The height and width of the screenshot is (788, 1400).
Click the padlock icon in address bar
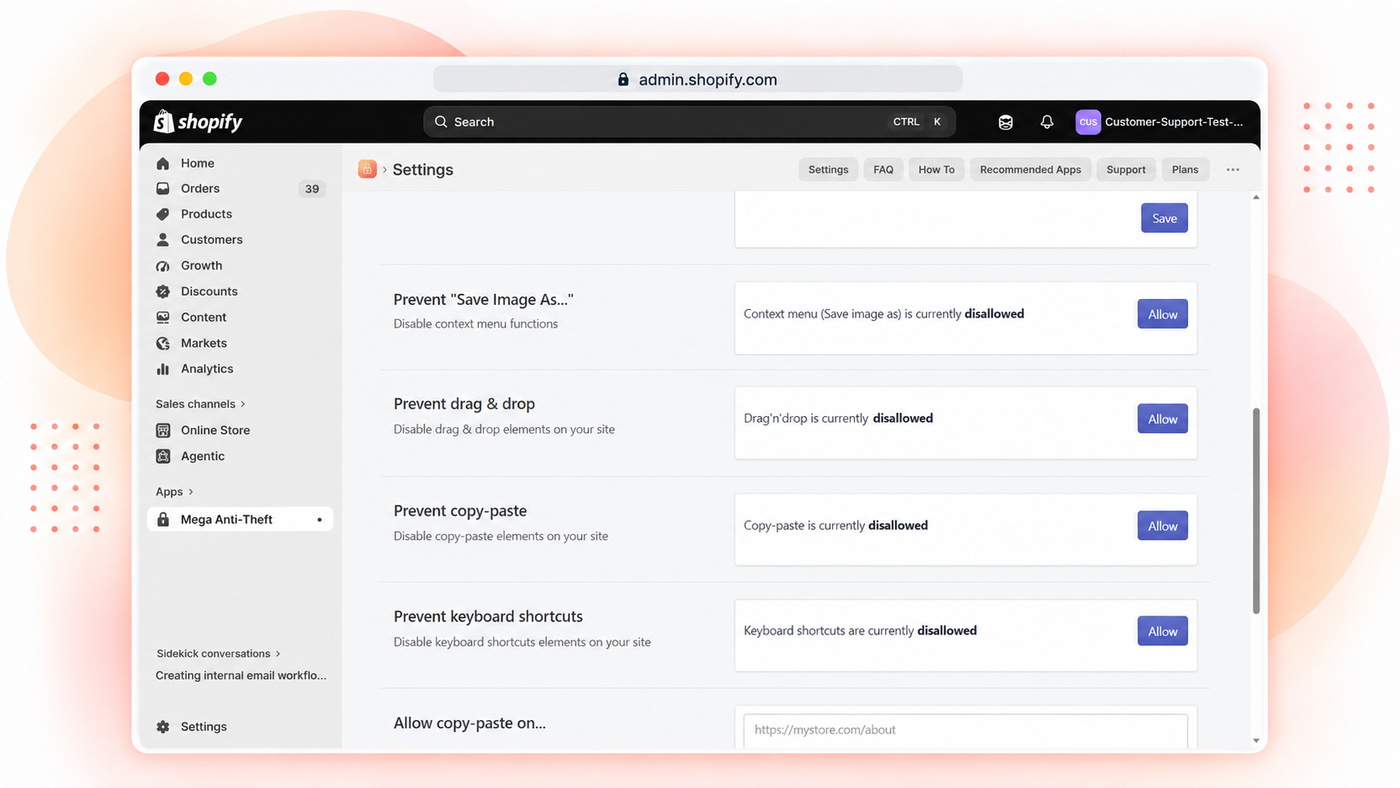click(623, 80)
